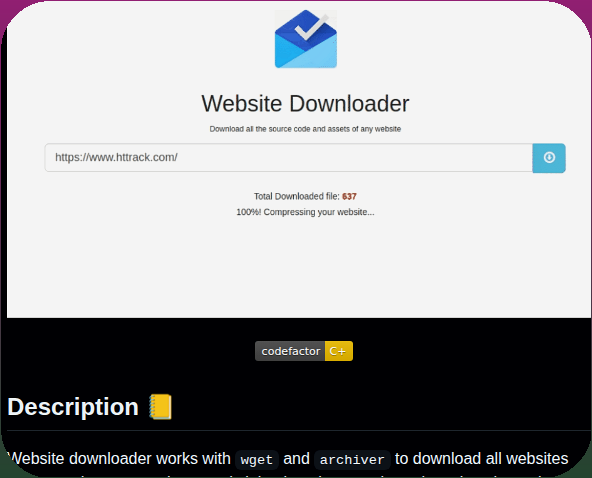
Task: Click the yellow C+ grade badge section
Action: point(339,351)
